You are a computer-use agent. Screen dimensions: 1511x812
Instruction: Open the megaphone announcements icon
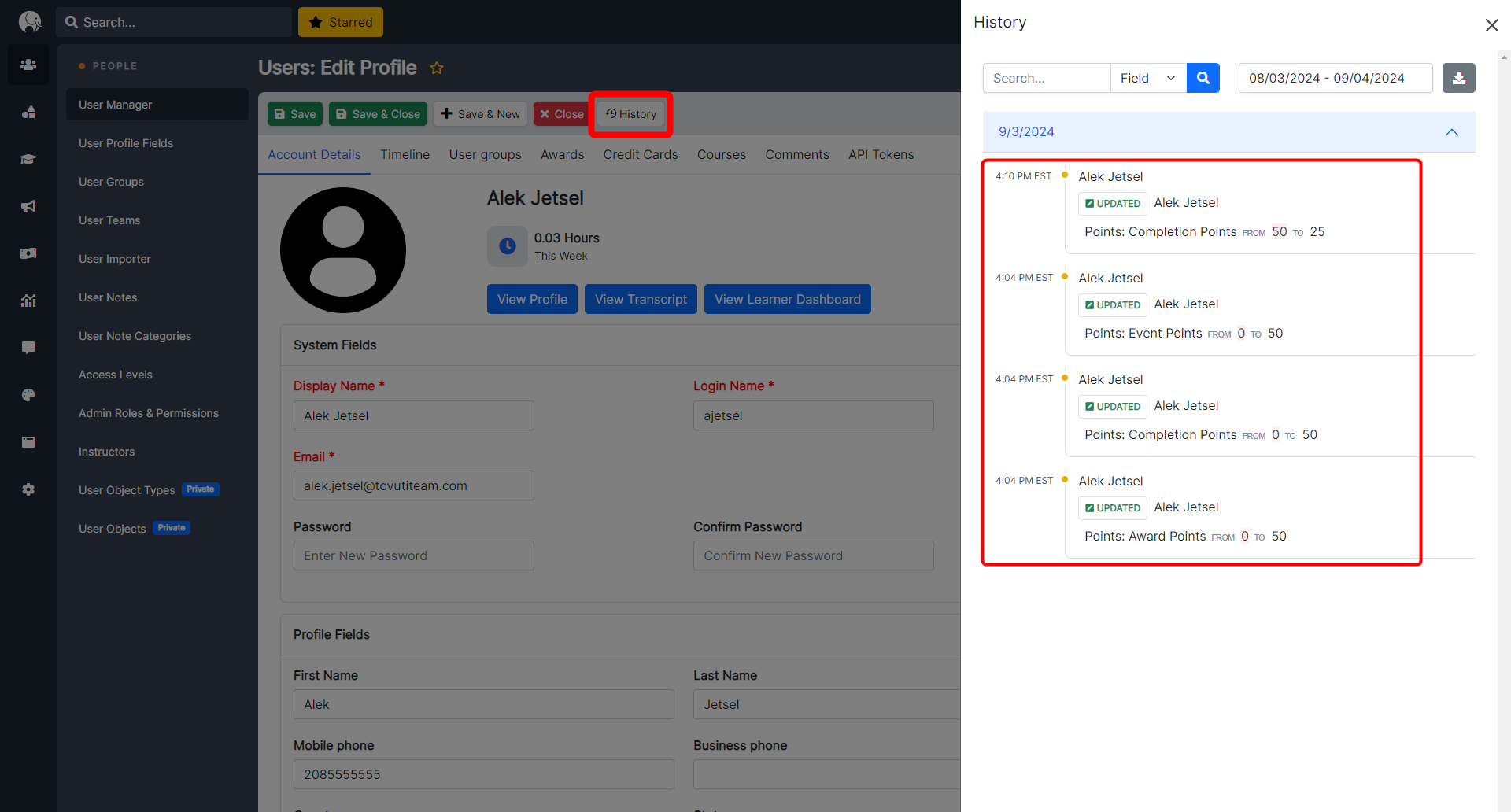(28, 206)
